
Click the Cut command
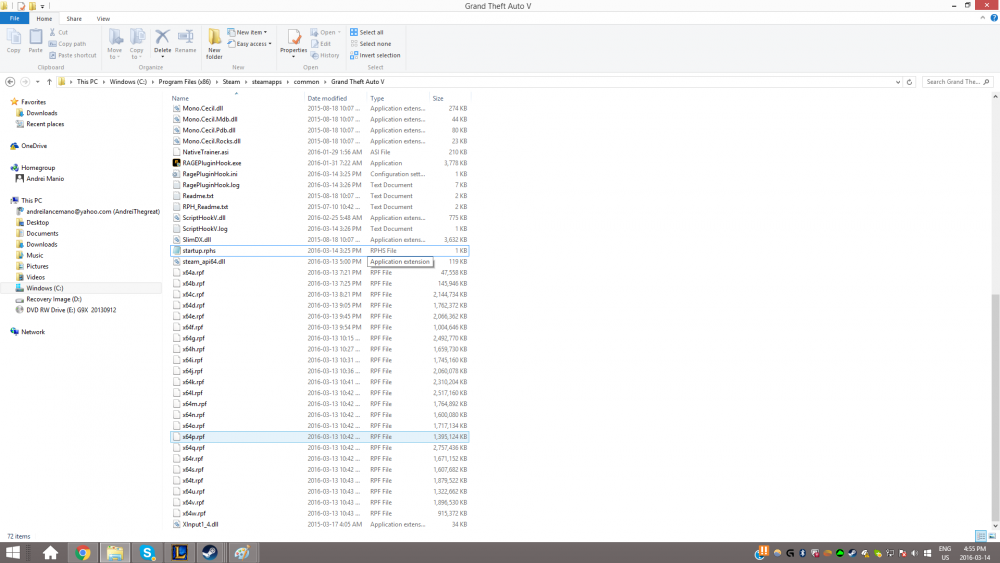click(59, 33)
